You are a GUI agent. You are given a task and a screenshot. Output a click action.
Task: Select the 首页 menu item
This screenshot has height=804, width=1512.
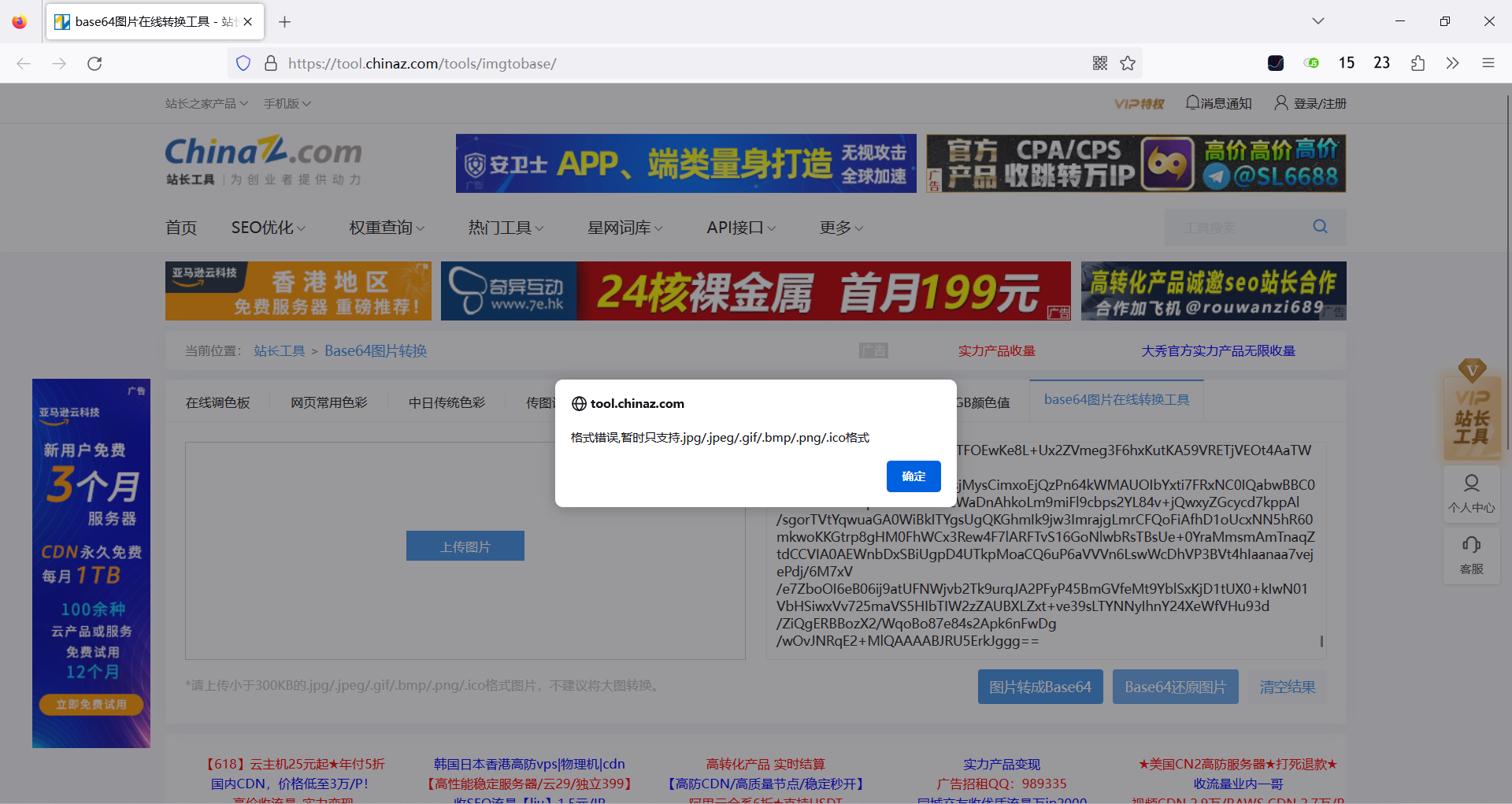pos(180,228)
